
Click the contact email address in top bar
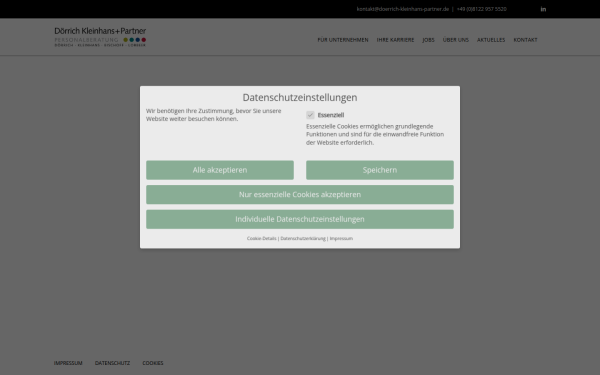tap(403, 9)
